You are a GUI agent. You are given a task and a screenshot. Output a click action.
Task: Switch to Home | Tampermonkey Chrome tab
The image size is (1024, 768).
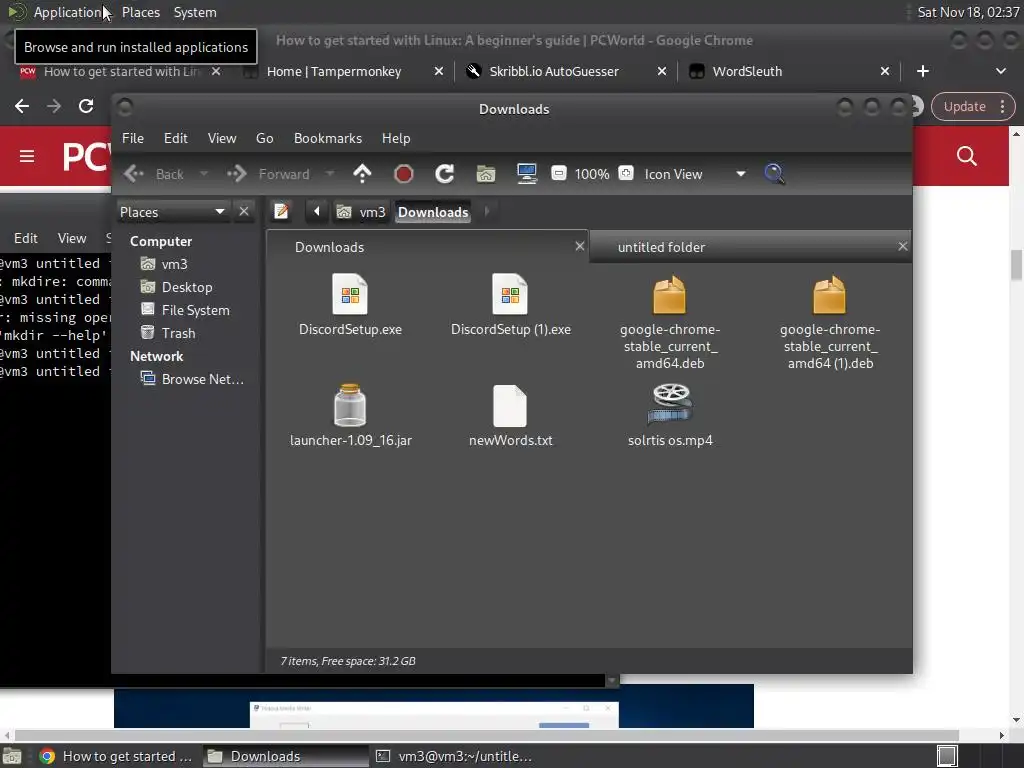pos(334,71)
